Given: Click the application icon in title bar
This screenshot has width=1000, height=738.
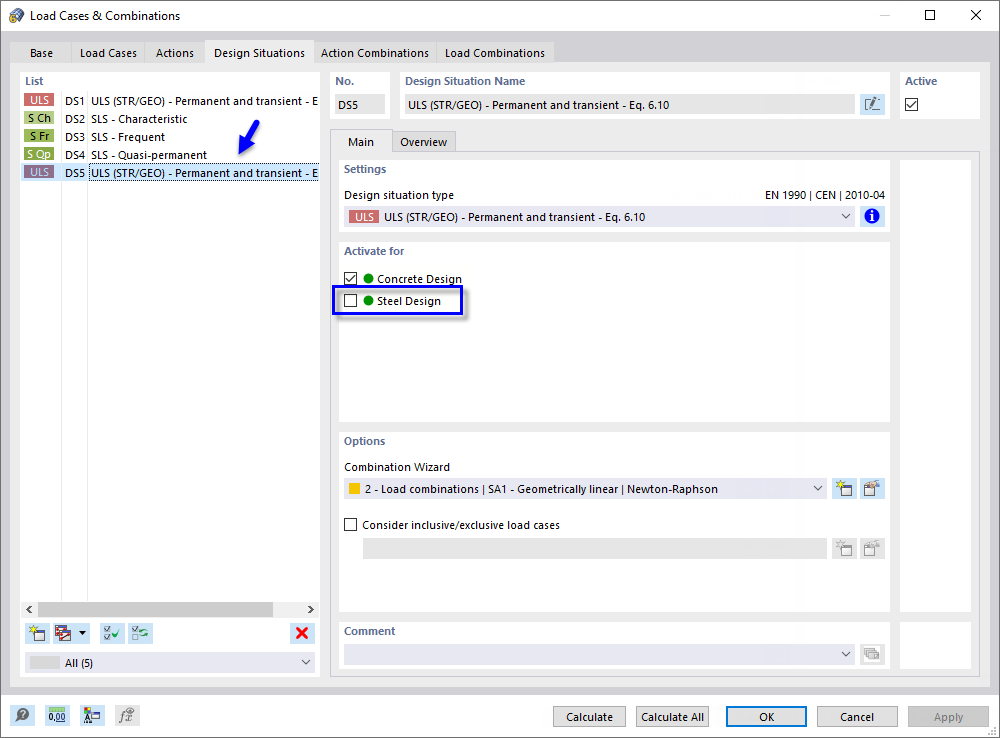Looking at the screenshot, I should tap(16, 15).
